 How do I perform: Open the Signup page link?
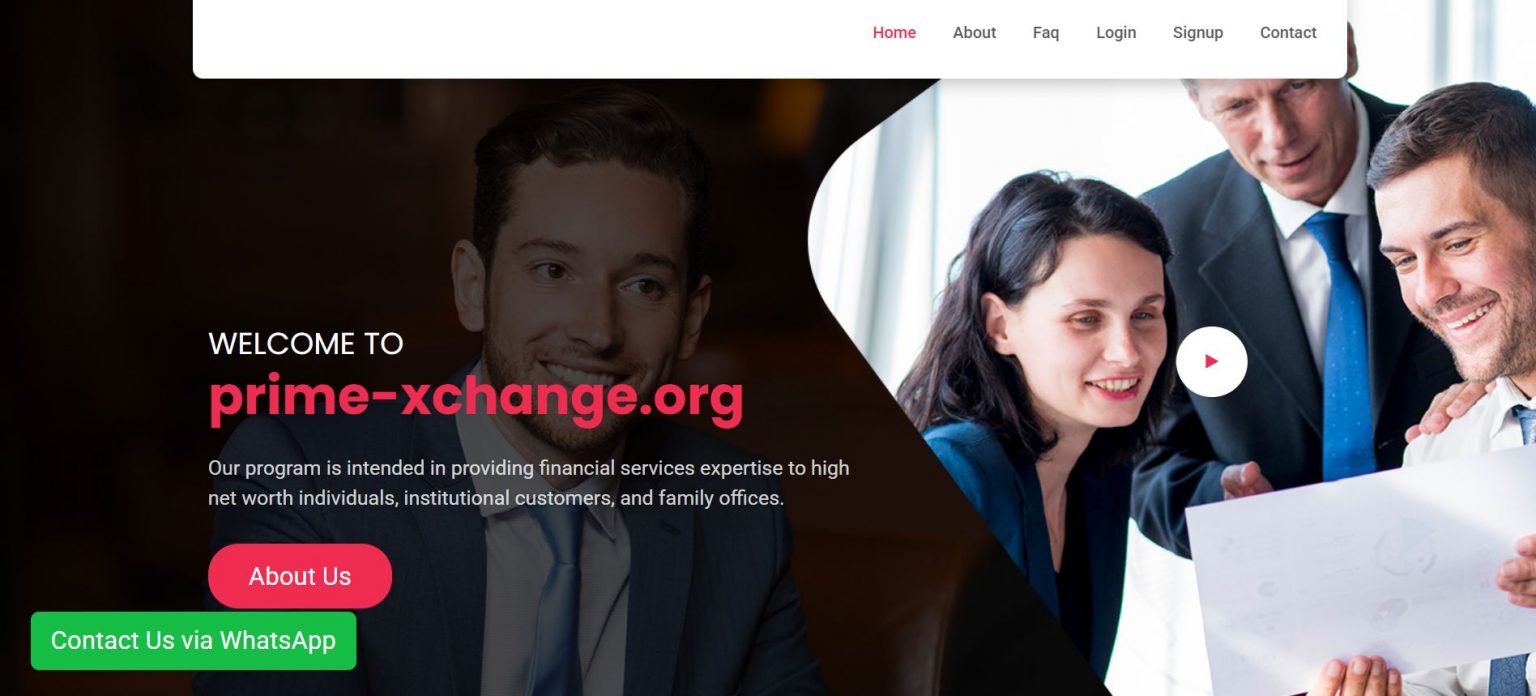1198,32
